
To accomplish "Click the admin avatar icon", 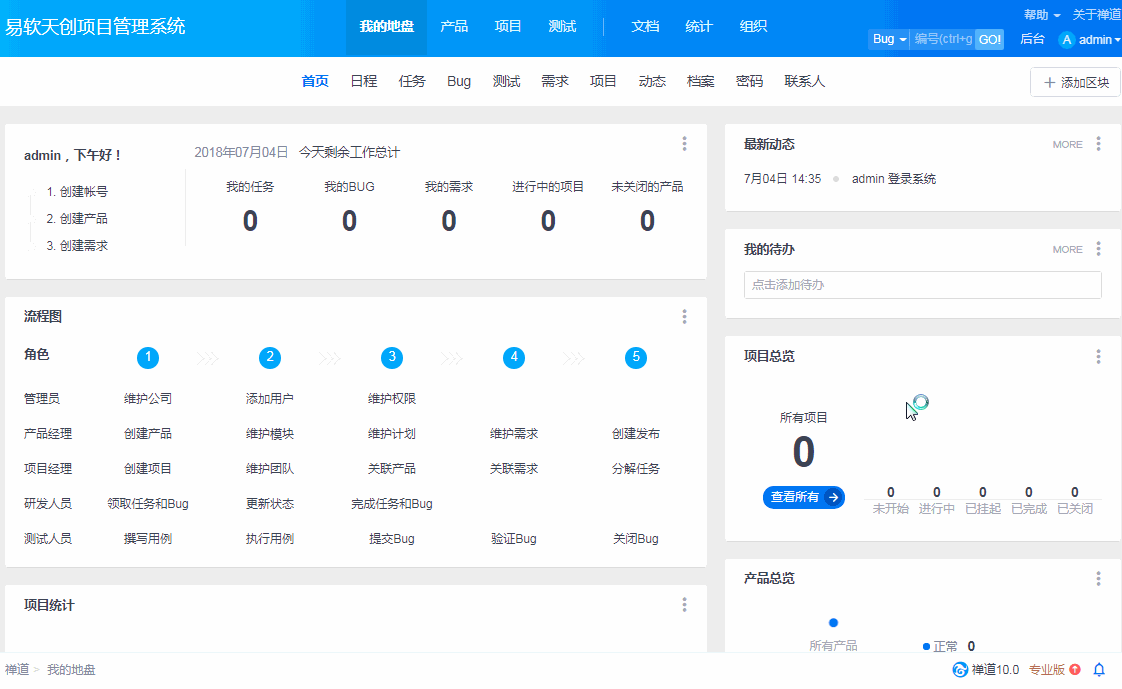I will pyautogui.click(x=1067, y=40).
